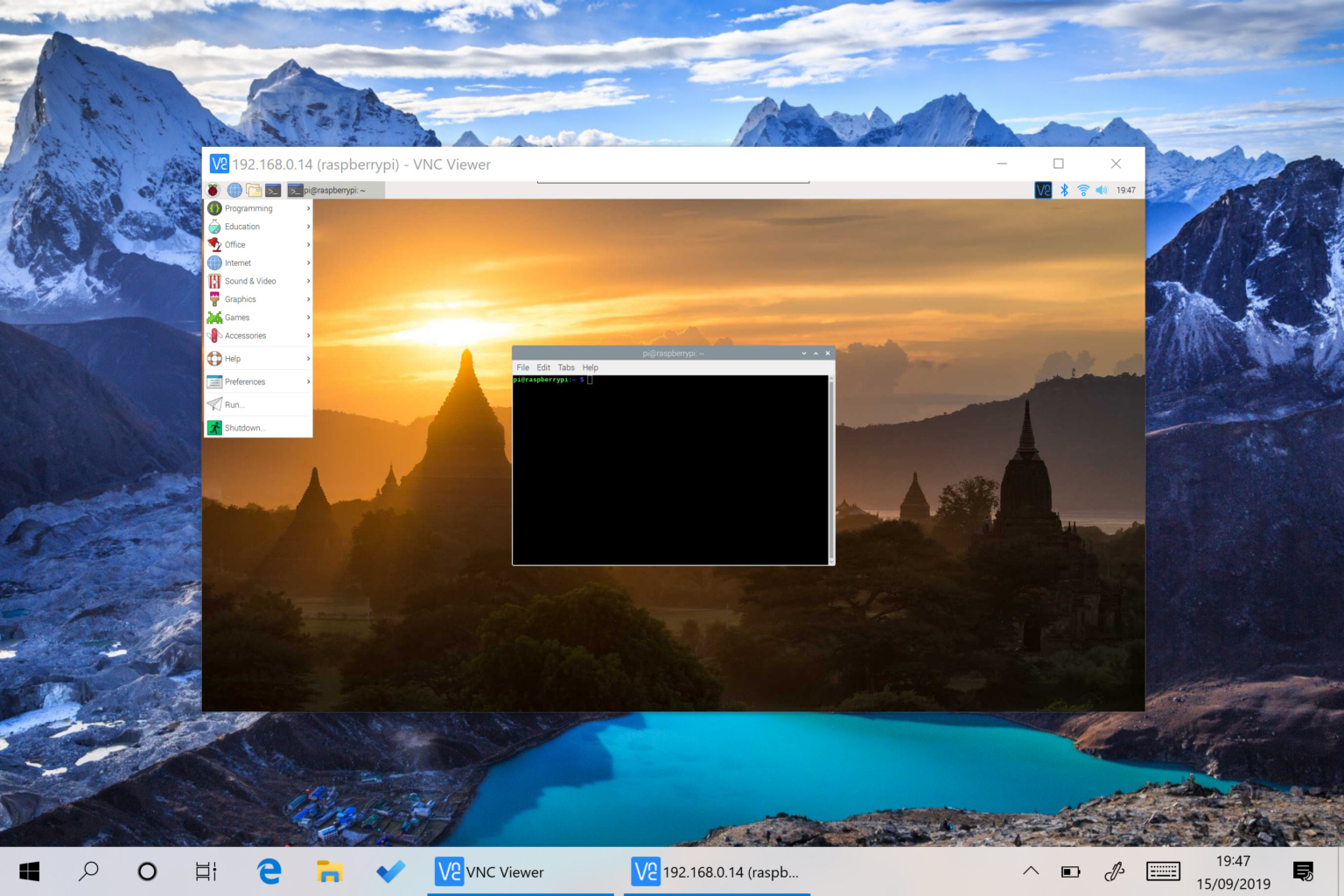Select Shutdown... from the applications menu
1344x896 pixels.
coord(244,427)
